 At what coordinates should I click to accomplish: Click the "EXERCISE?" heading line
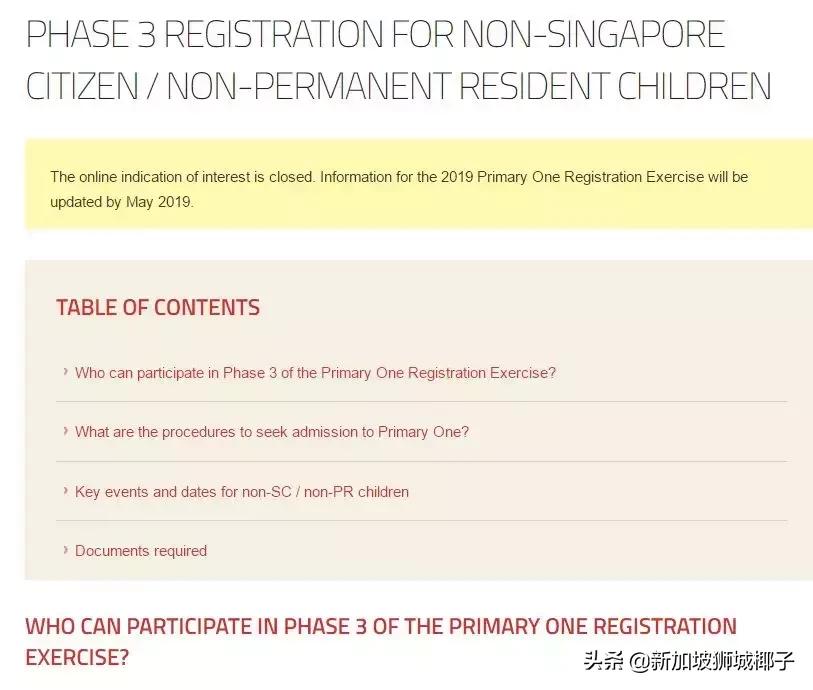tap(77, 658)
